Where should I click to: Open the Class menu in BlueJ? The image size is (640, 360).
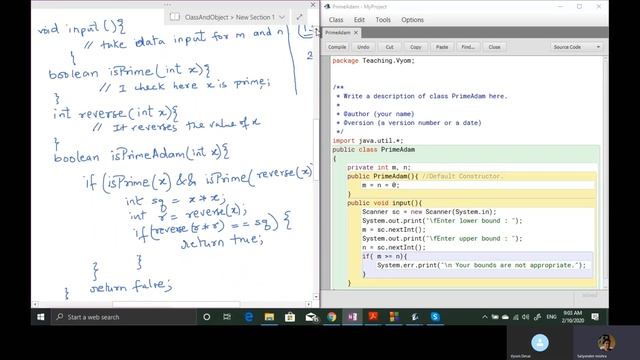pos(336,20)
